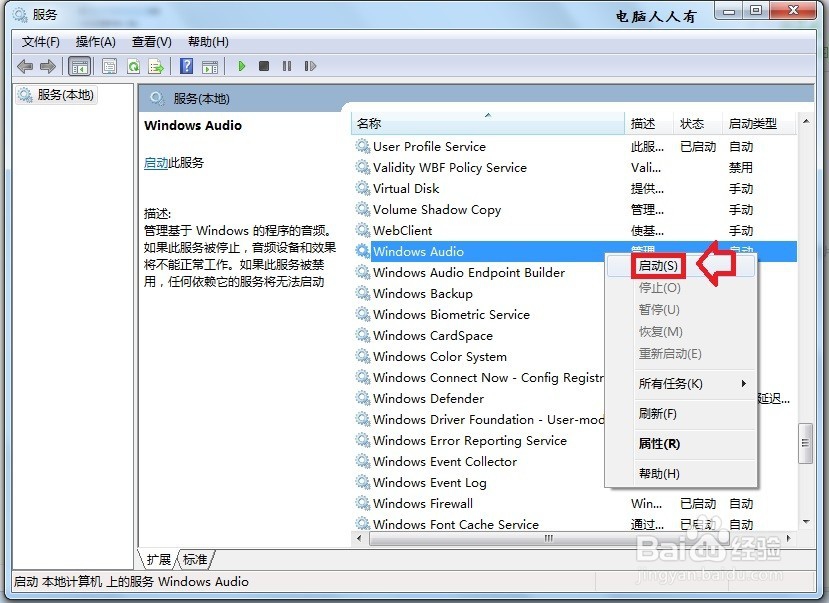This screenshot has width=829, height=603.
Task: Choose 属性(R) in the context menu
Action: coord(682,444)
